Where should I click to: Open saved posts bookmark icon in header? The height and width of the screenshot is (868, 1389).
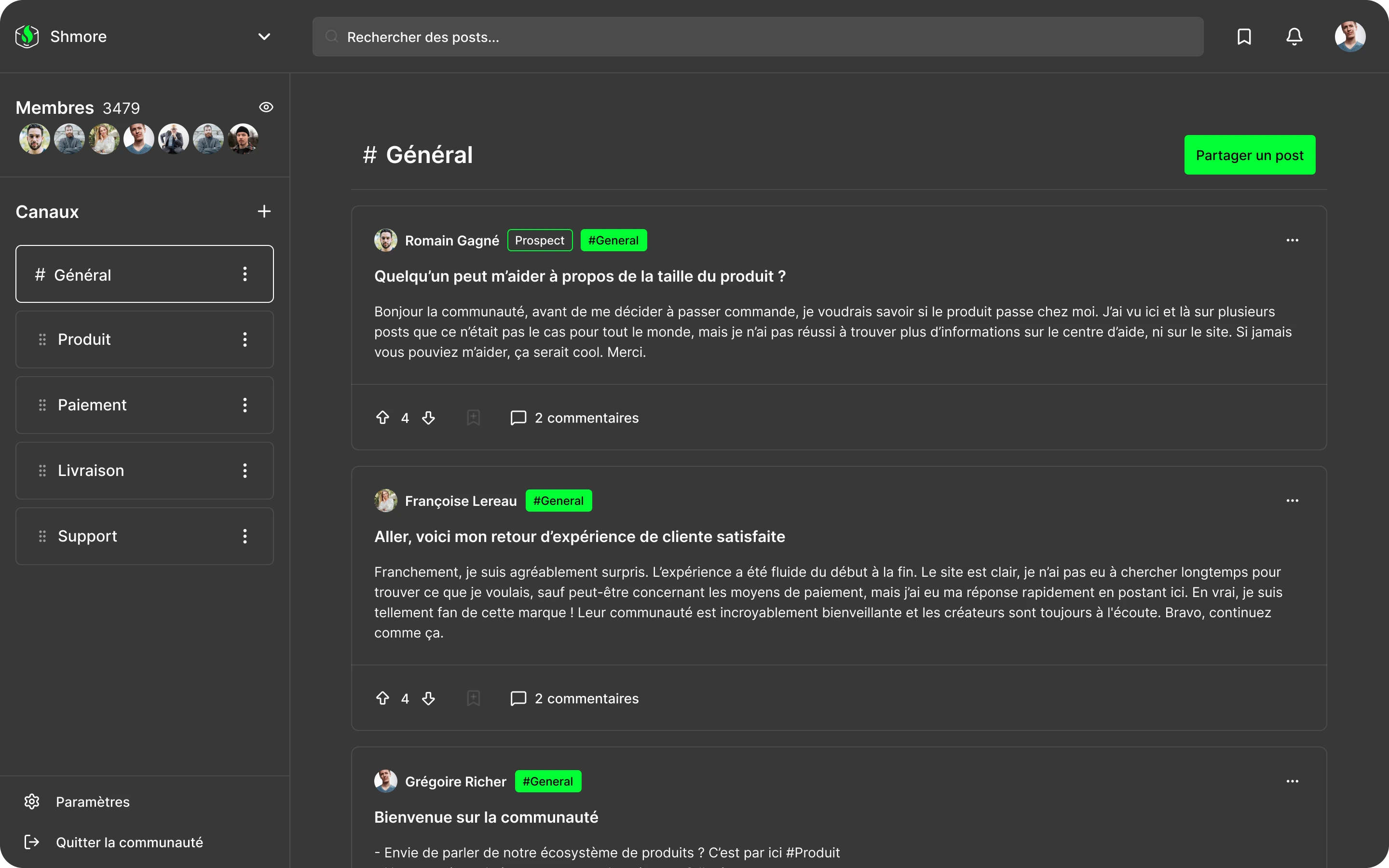tap(1244, 37)
